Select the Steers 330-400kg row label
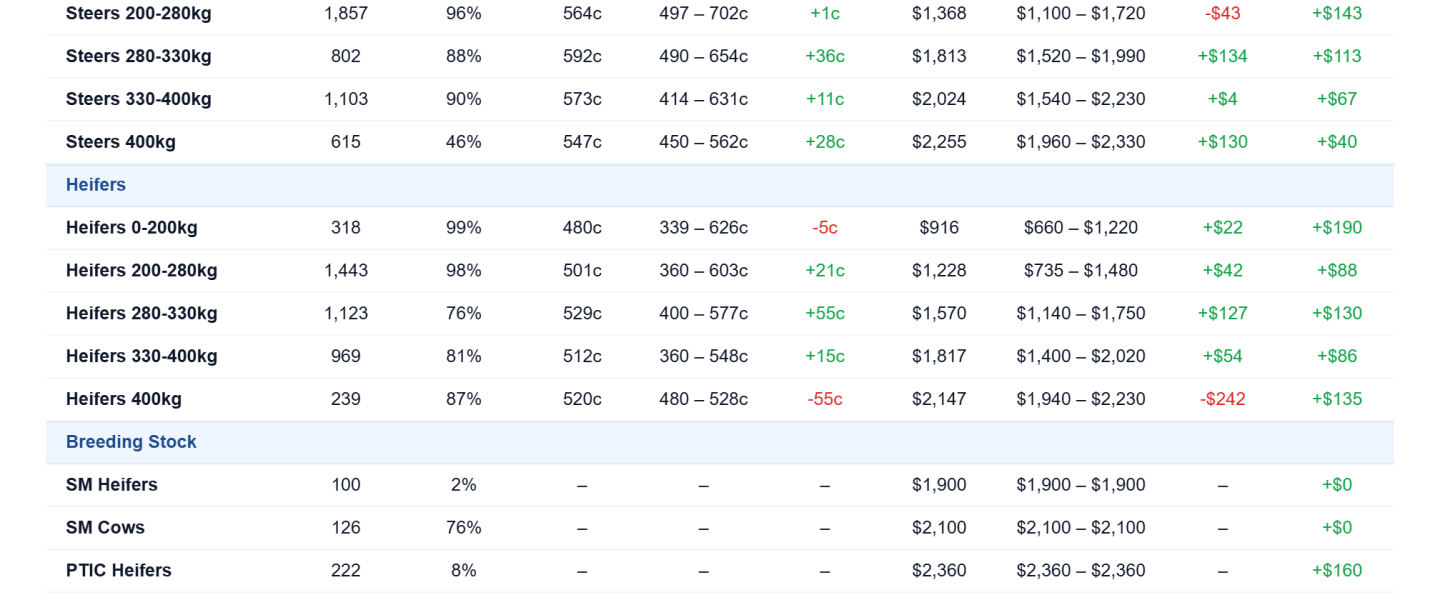This screenshot has width=1440, height=600. pos(139,100)
